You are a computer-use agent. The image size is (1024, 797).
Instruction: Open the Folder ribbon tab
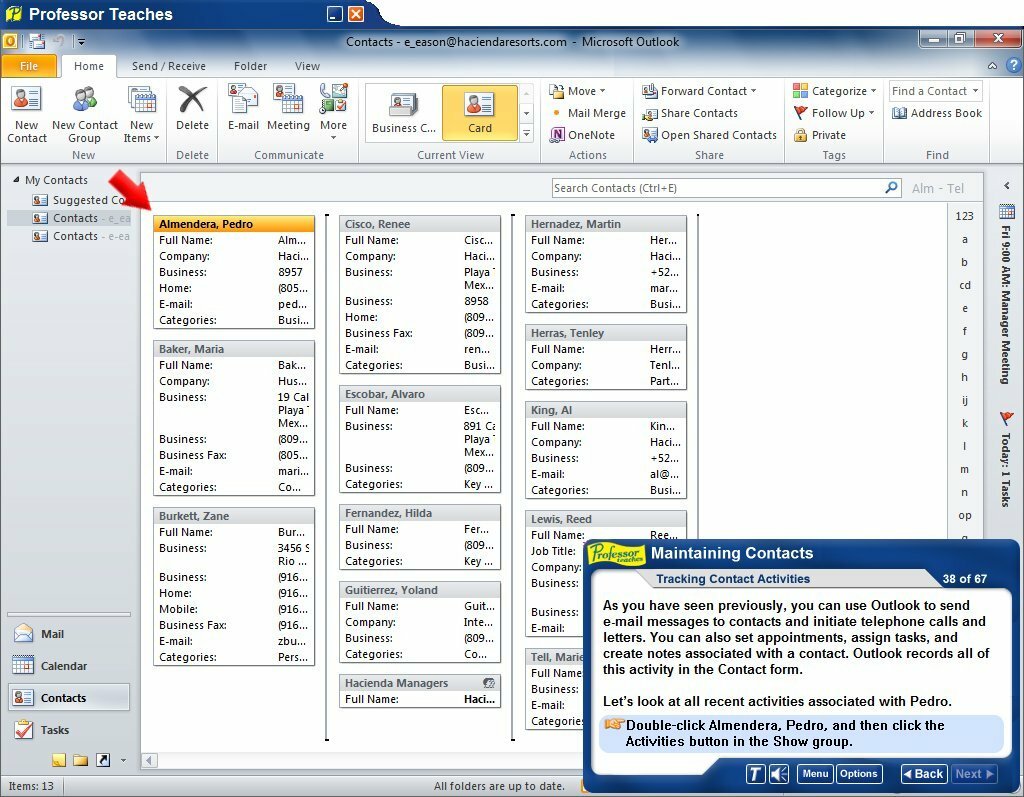point(250,66)
